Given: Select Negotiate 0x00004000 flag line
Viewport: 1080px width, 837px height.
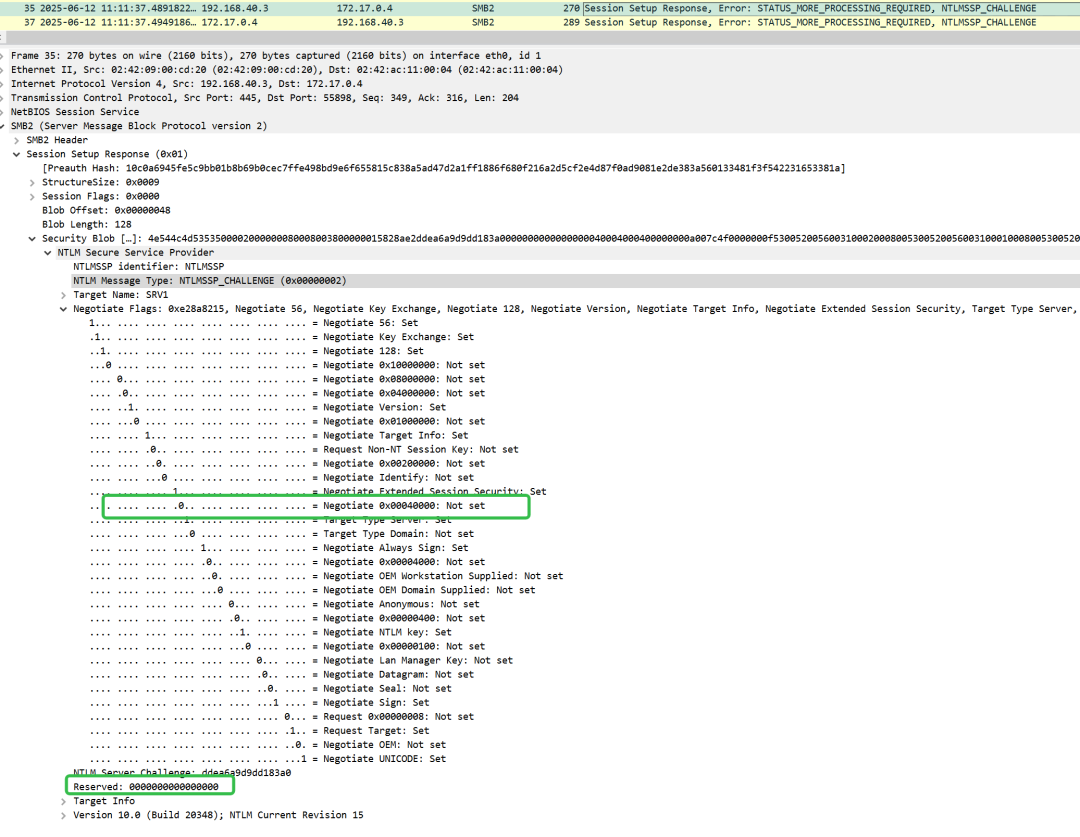Looking at the screenshot, I should click(287, 562).
